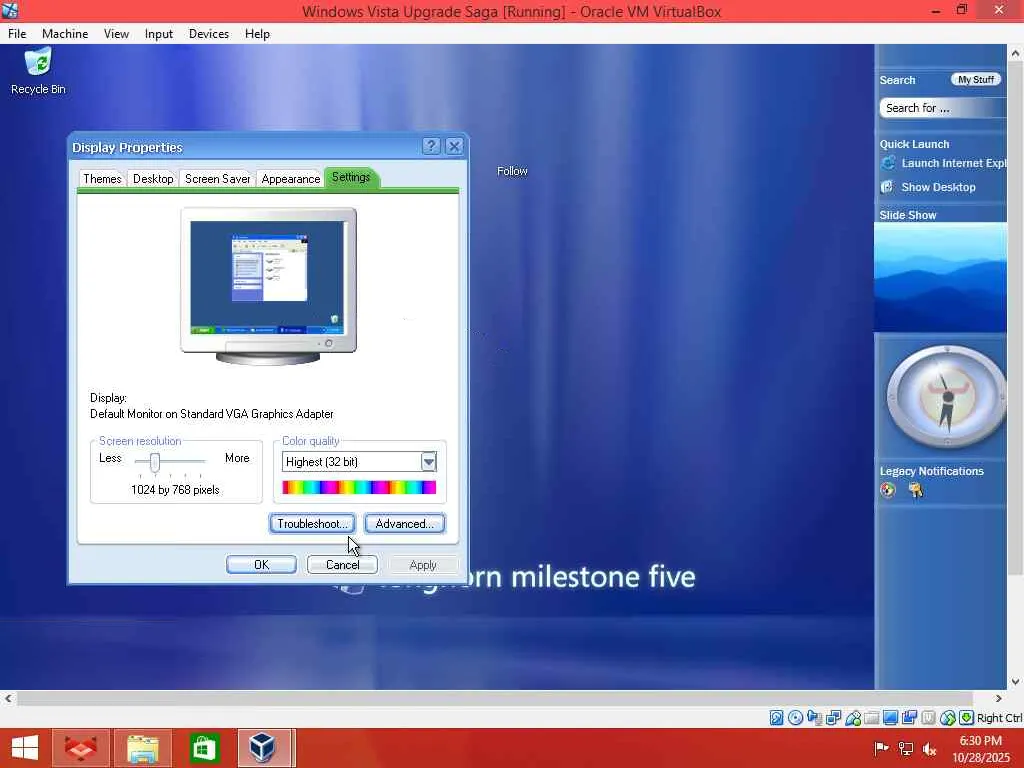Click the Follow label on desktop
The image size is (1024, 768).
pos(512,171)
